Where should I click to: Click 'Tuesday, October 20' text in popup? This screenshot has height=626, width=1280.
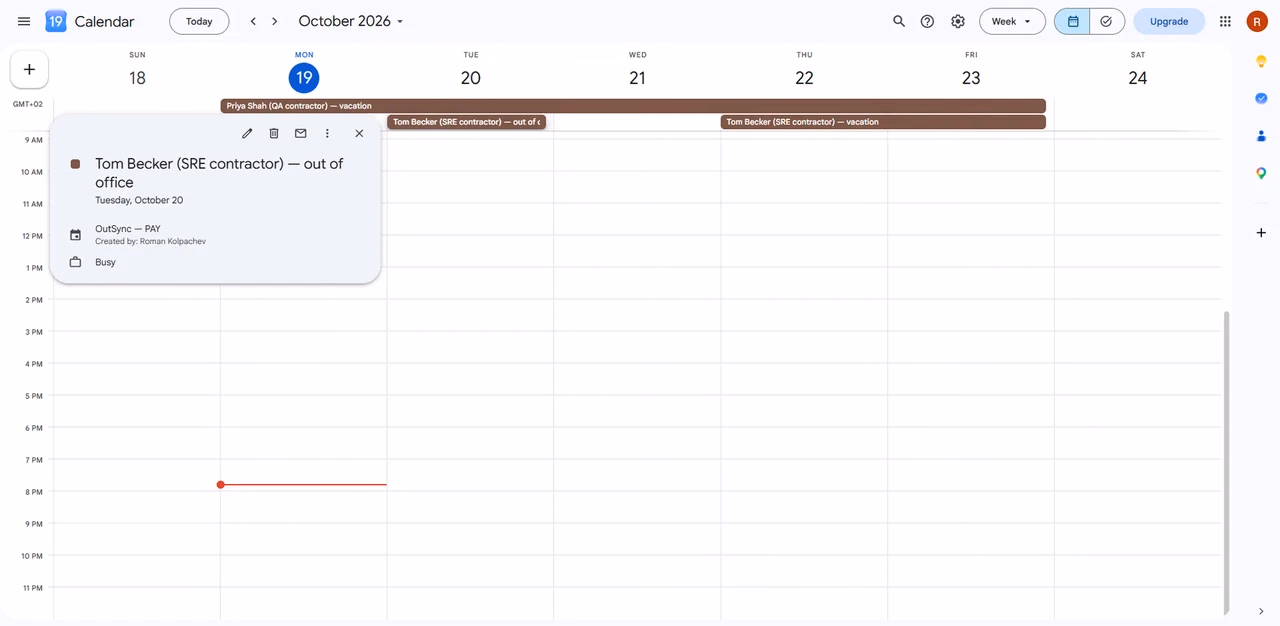tap(139, 200)
